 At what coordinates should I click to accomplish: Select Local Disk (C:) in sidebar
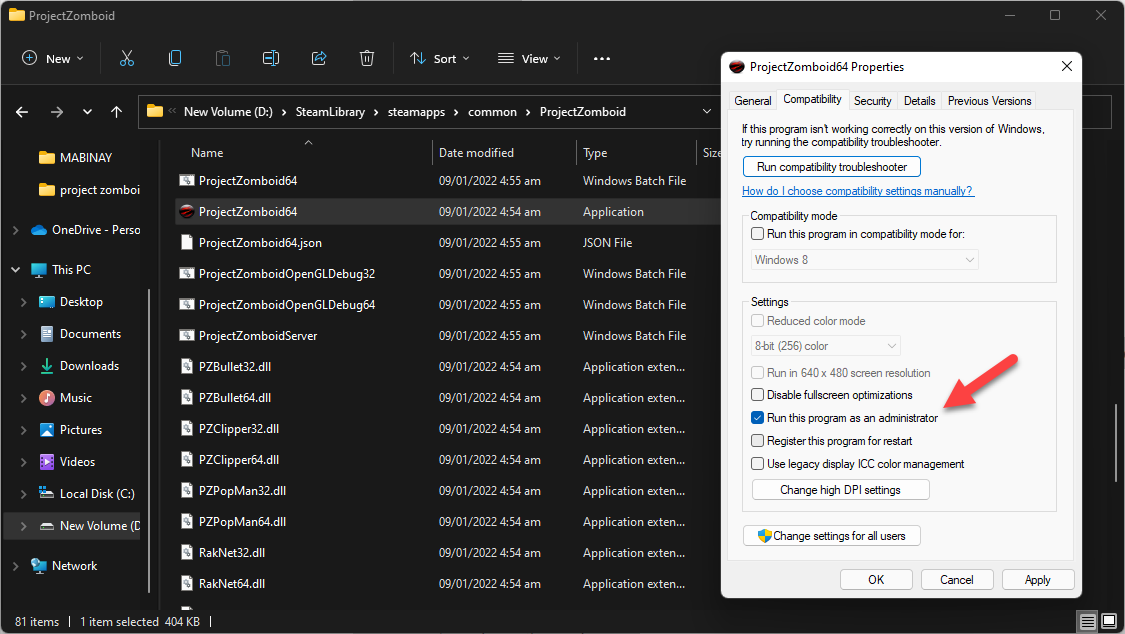tap(97, 493)
